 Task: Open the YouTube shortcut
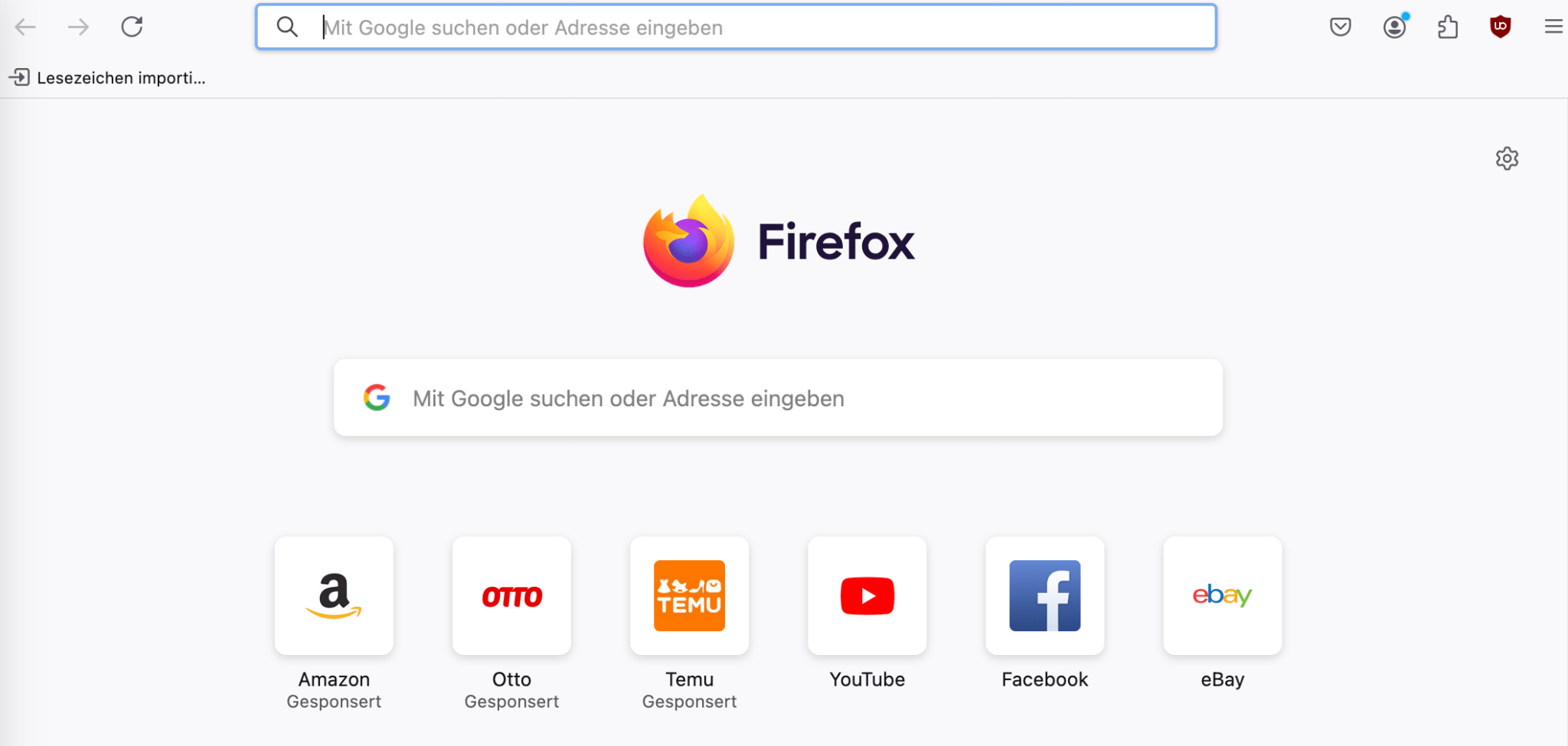coord(867,596)
